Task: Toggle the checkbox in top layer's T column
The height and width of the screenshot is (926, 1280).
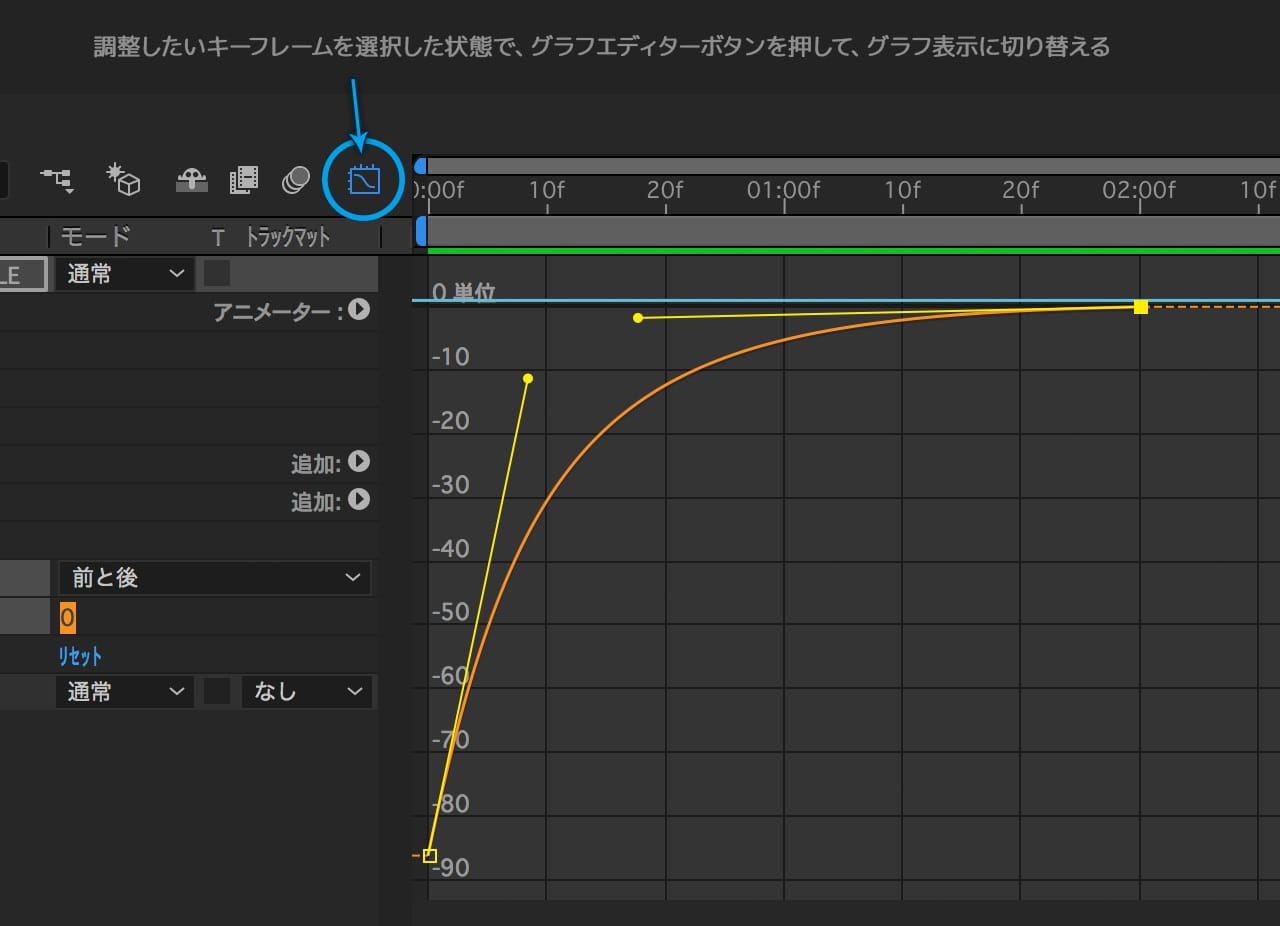Action: coord(217,273)
